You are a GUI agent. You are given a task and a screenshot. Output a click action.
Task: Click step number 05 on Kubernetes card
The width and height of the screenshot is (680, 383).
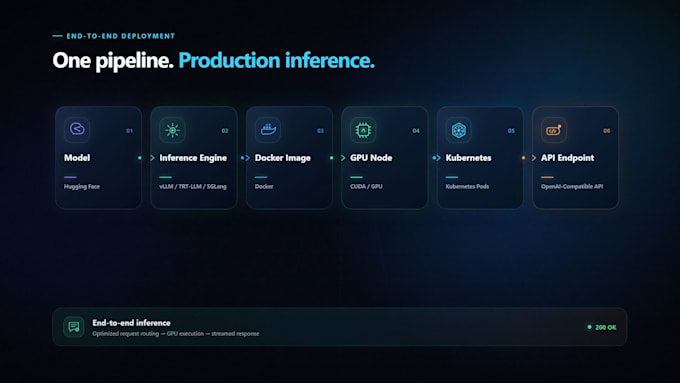coord(511,131)
